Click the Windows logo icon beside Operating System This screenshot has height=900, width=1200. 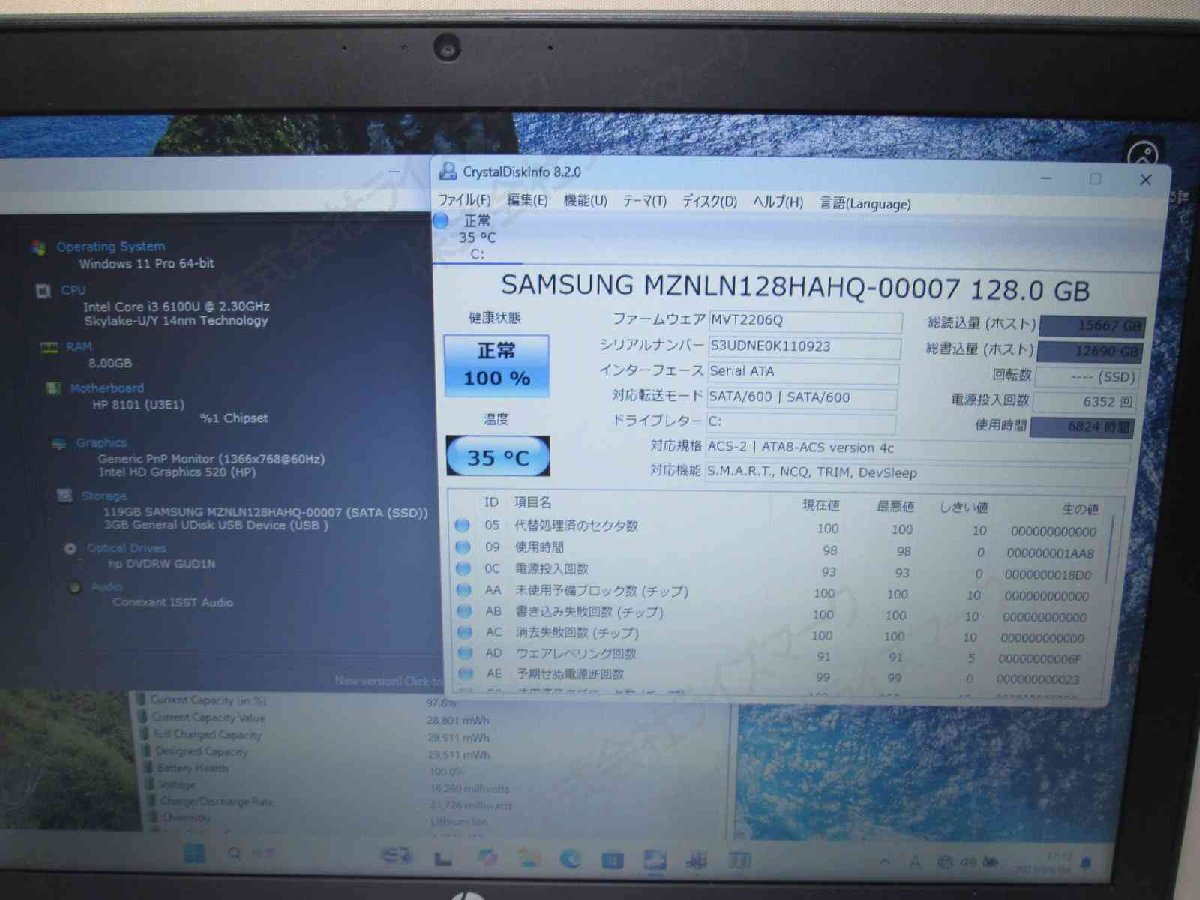coord(38,247)
